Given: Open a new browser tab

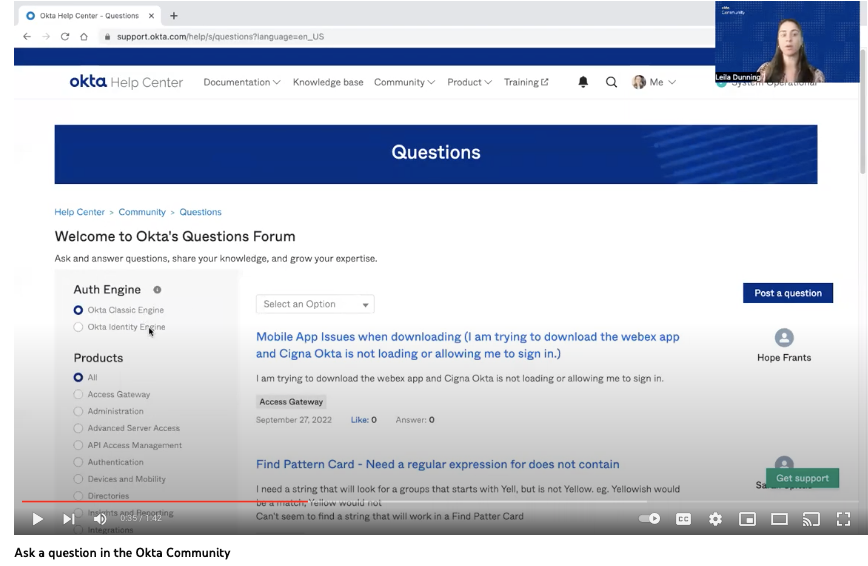Looking at the screenshot, I should pos(174,16).
